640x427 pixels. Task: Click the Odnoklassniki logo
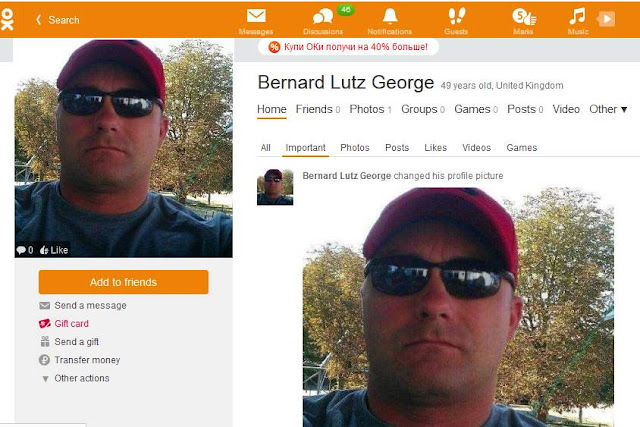point(7,20)
